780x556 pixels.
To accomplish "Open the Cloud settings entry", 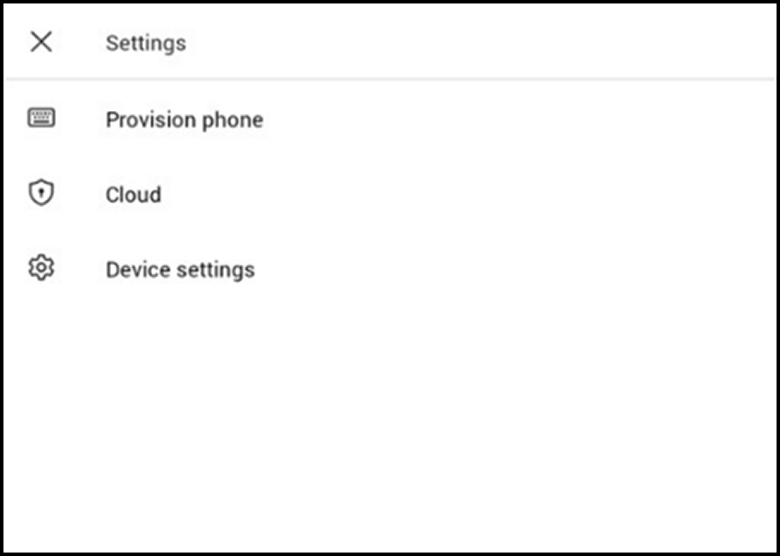I will click(x=133, y=195).
